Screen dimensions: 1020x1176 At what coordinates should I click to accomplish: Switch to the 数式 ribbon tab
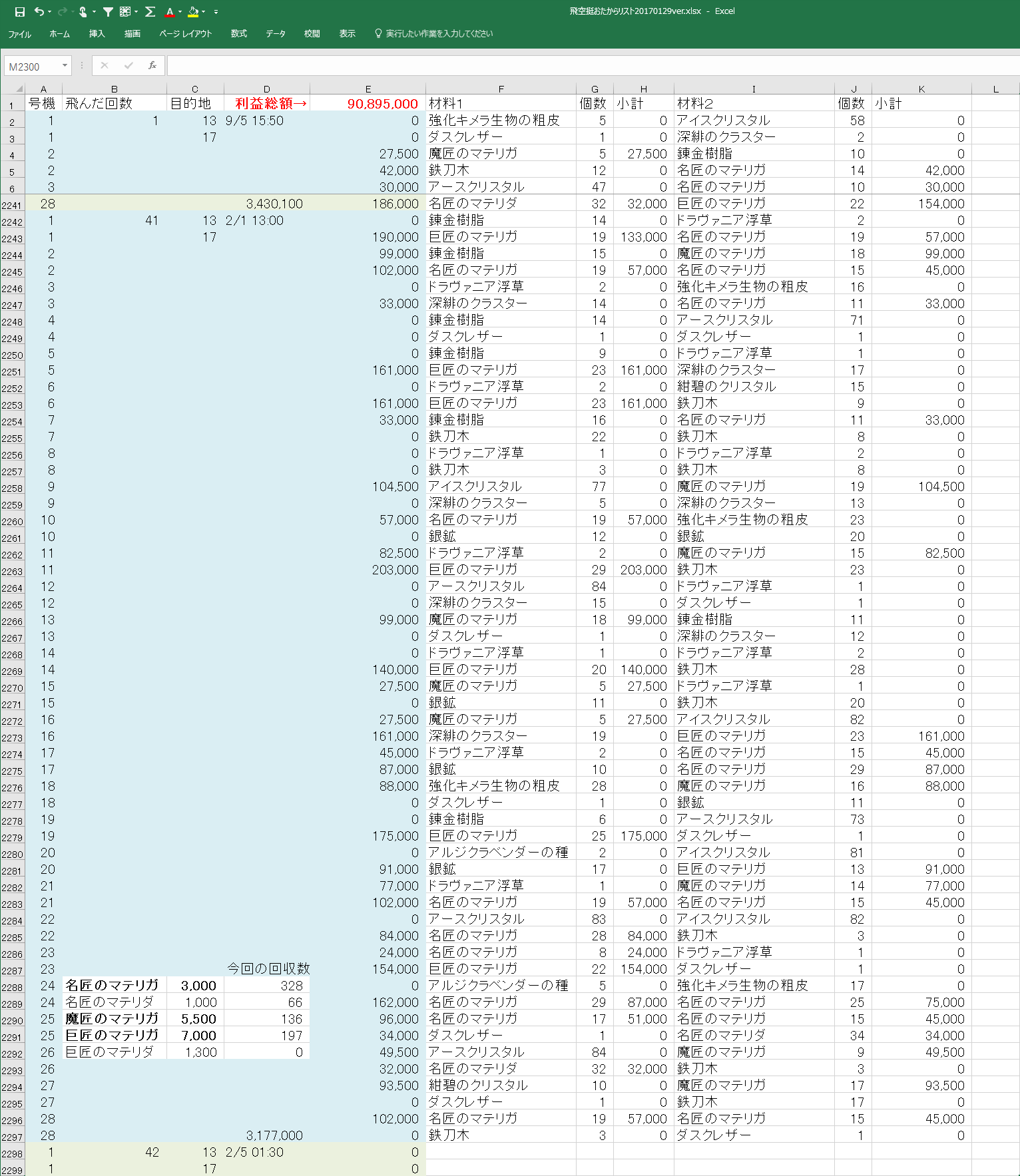(x=238, y=34)
